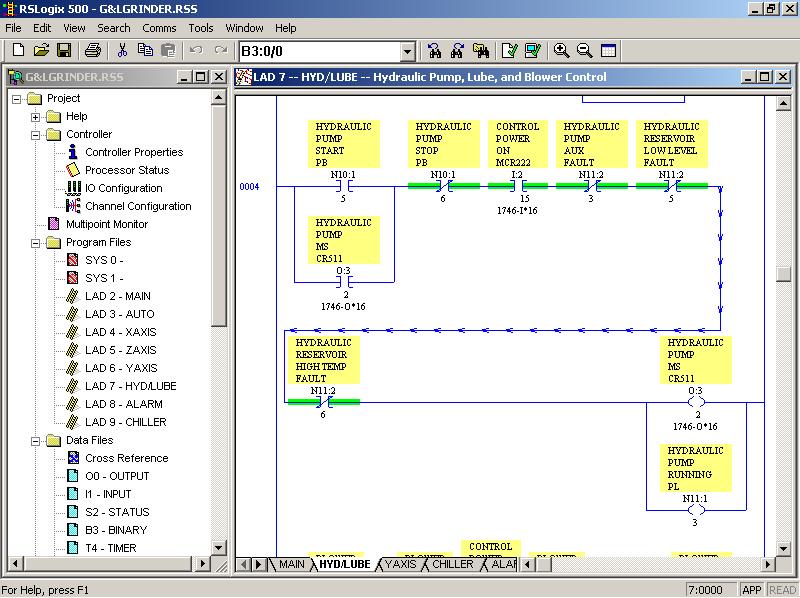Select Hydraulic Pump Running PL coil N11:1
Viewport: 800px width, 598px height.
(x=695, y=510)
